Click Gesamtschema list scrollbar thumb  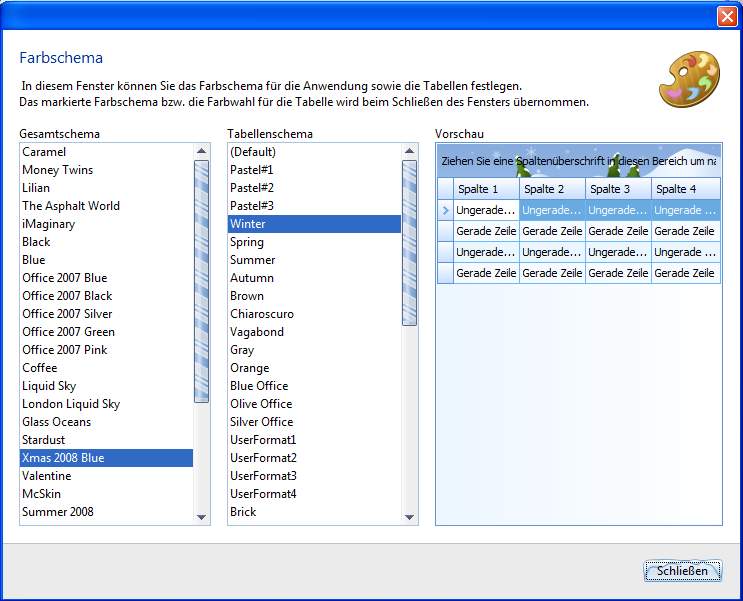tap(201, 282)
